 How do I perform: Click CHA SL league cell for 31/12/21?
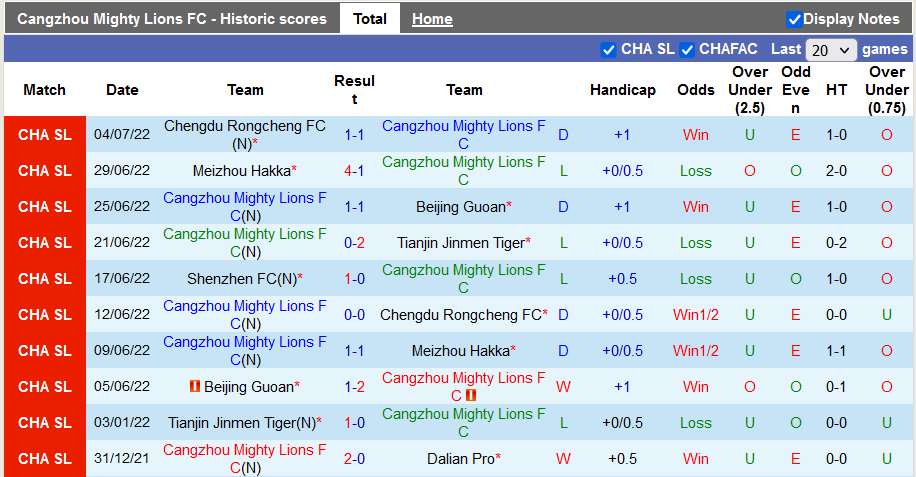tap(45, 459)
